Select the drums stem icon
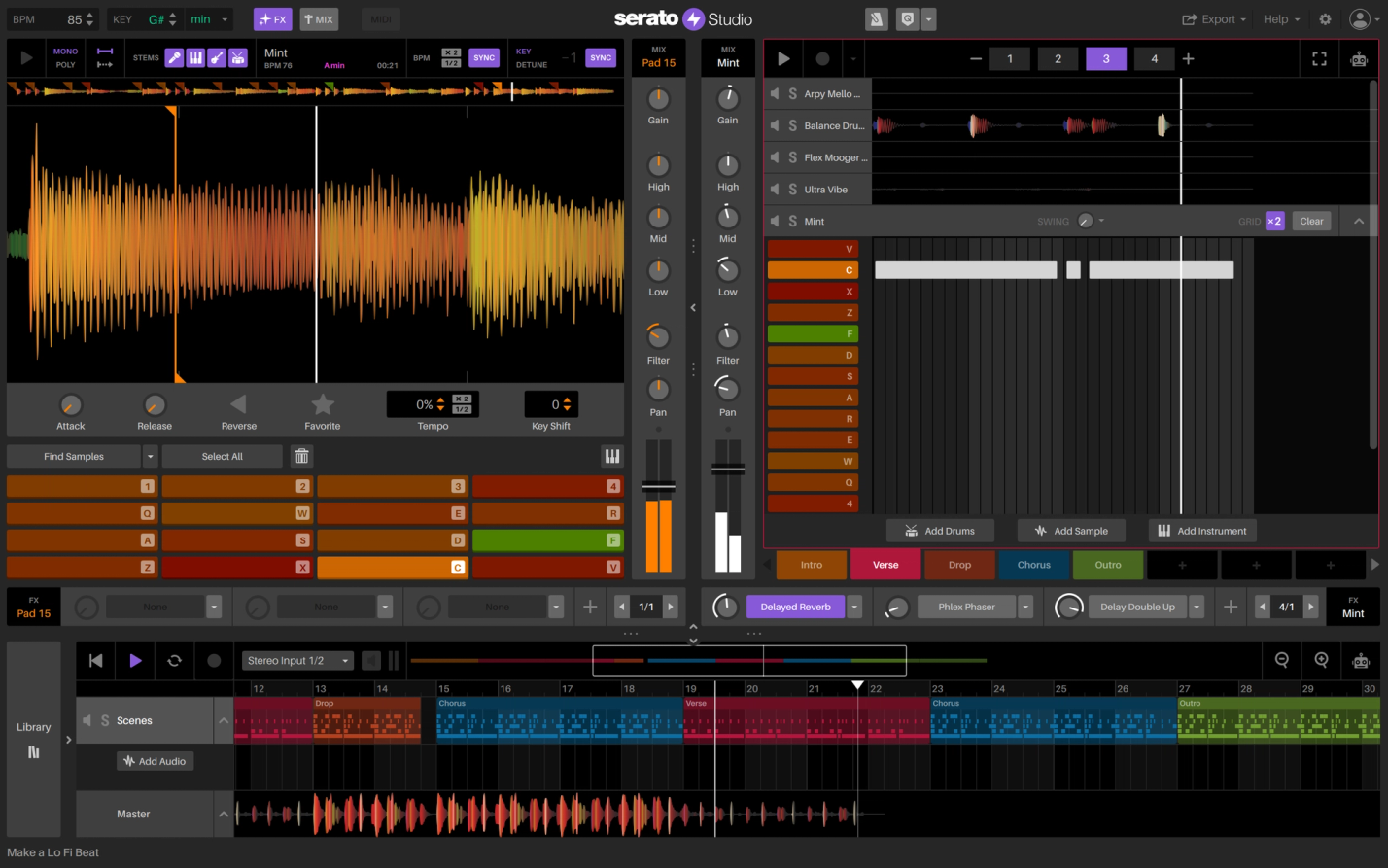 (239, 57)
